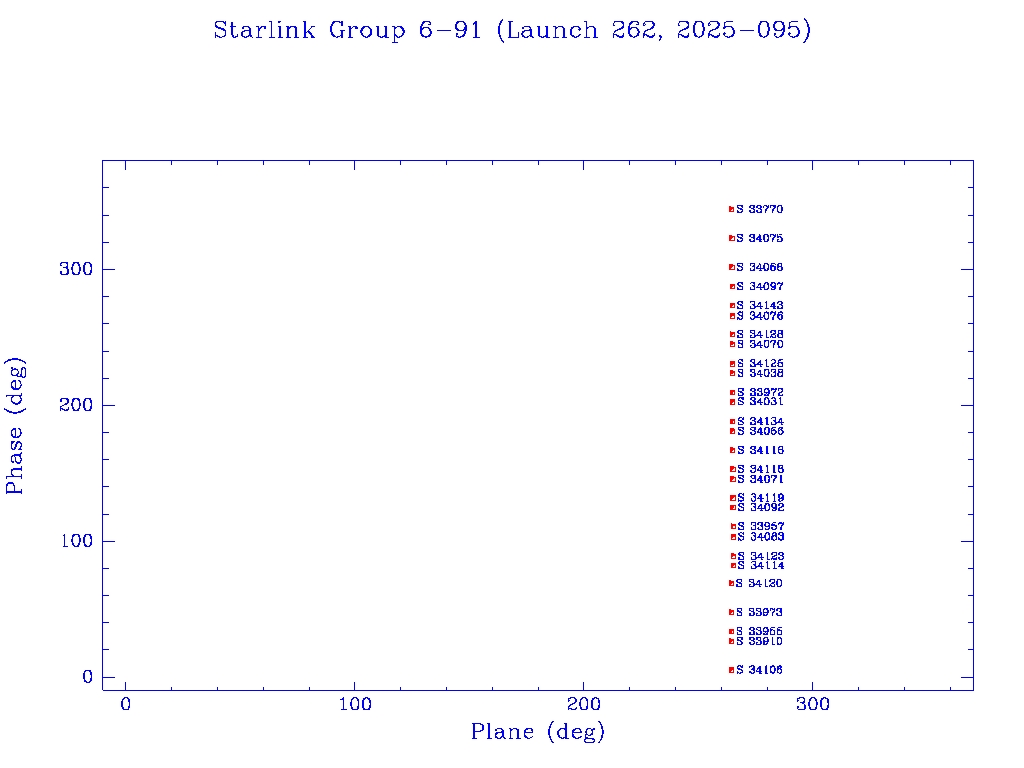Click the satellite label "S 33972"

point(760,392)
